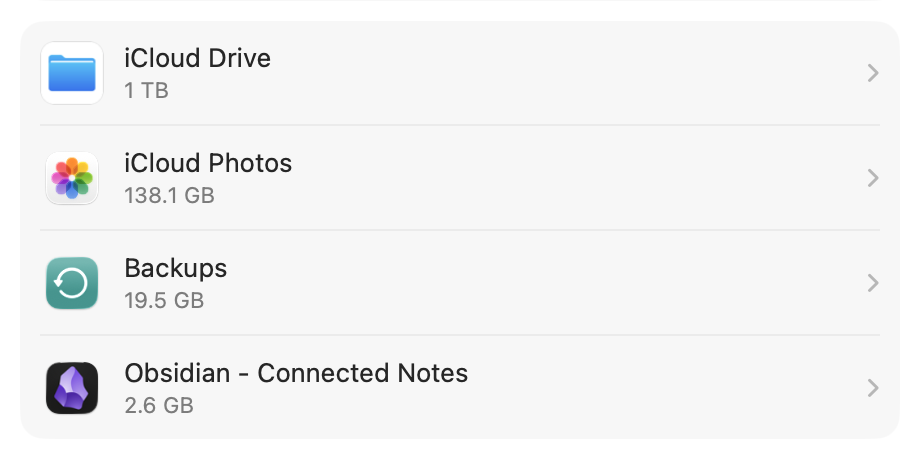Click the "19.5 GB" size under Backups
Viewport: 924px width, 458px height.
tap(164, 300)
